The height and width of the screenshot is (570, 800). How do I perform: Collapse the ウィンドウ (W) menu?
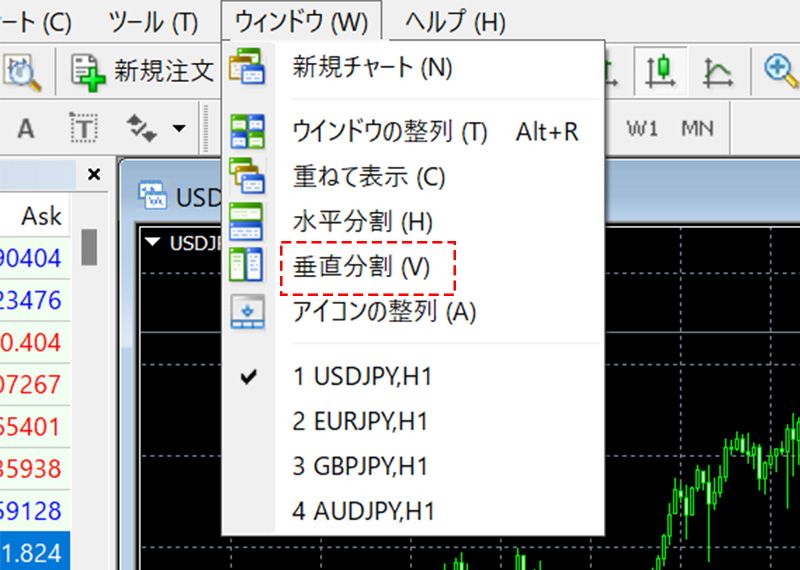point(301,21)
